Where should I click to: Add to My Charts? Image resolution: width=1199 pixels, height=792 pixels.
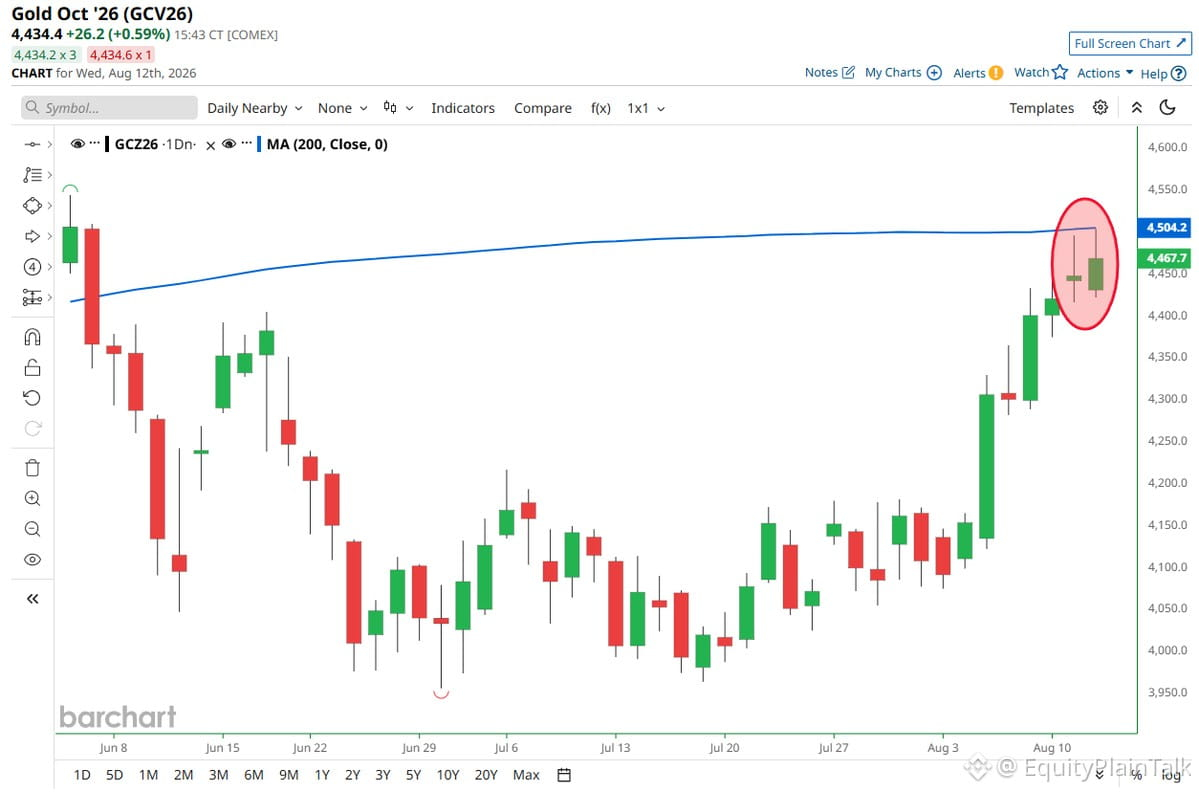pyautogui.click(x=903, y=73)
